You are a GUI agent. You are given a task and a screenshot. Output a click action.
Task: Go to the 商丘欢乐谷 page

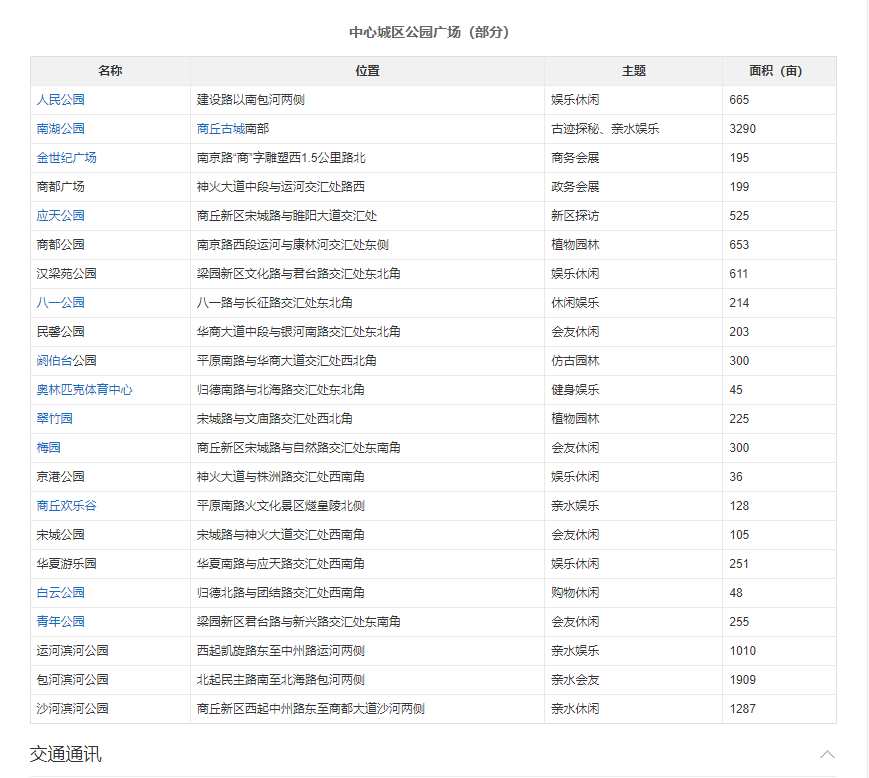click(67, 506)
